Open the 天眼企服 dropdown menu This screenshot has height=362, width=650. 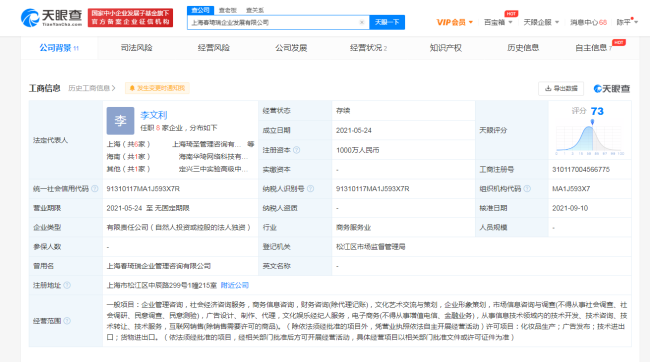click(541, 22)
